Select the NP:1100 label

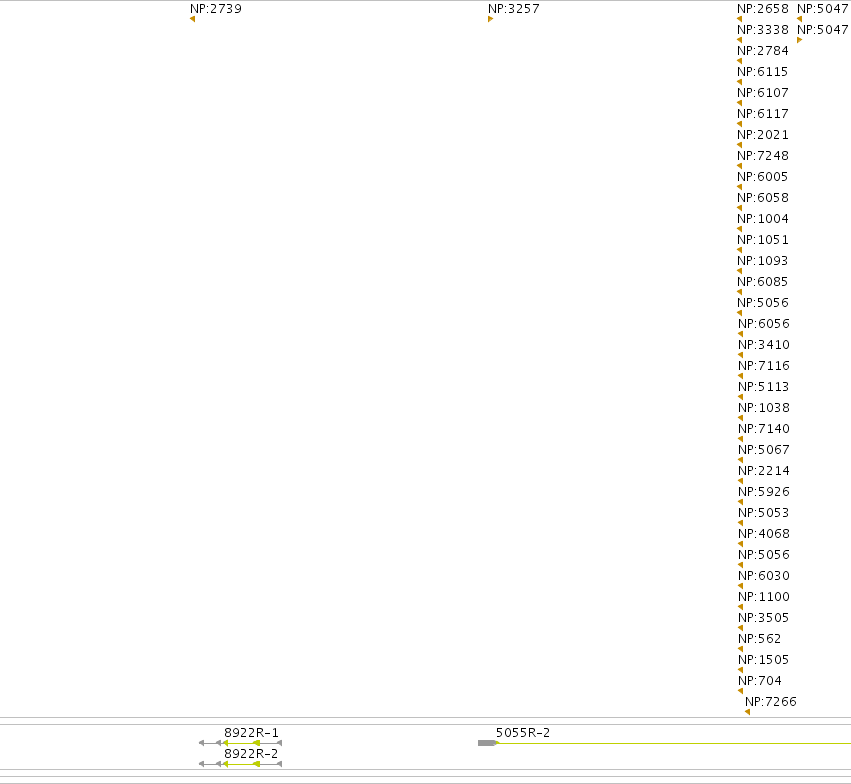pos(764,597)
